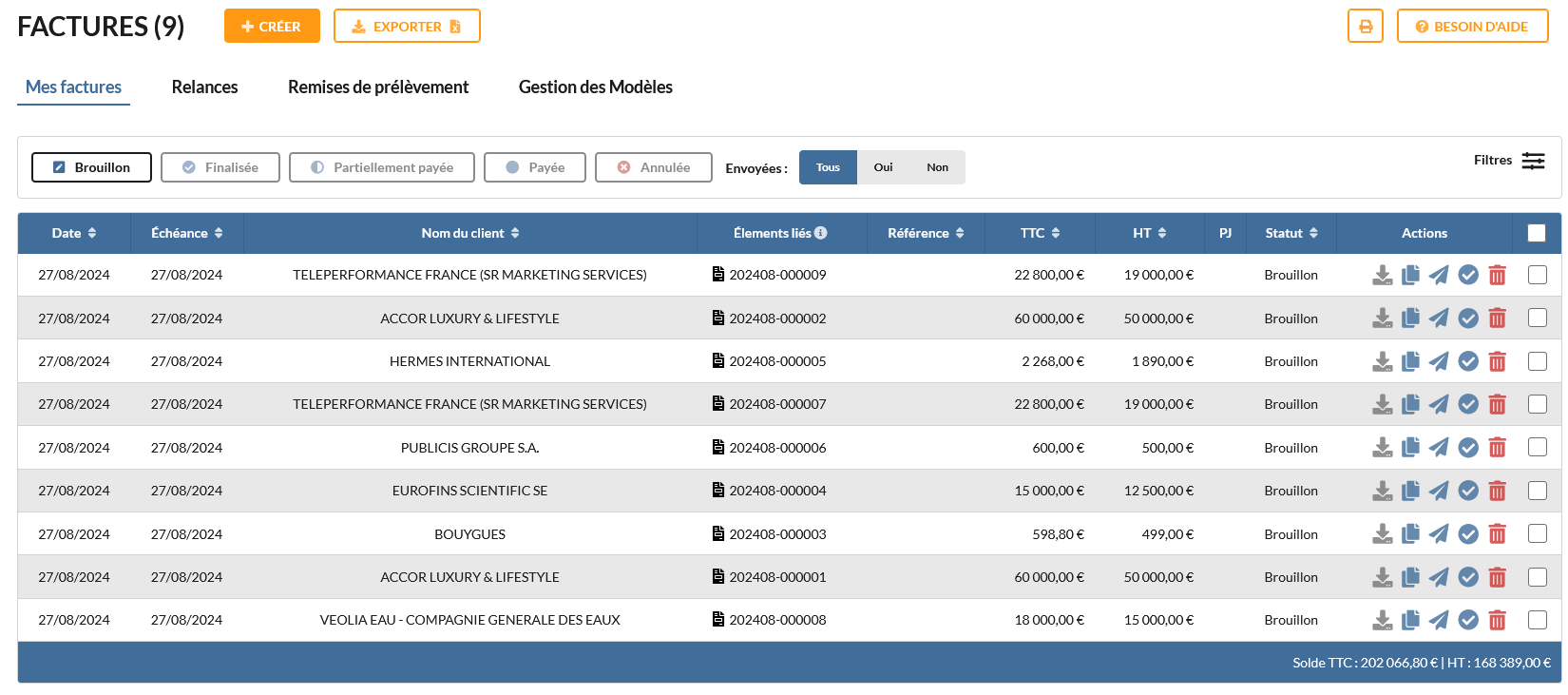
Task: Open document icon for 202408-000005
Action: click(x=718, y=361)
